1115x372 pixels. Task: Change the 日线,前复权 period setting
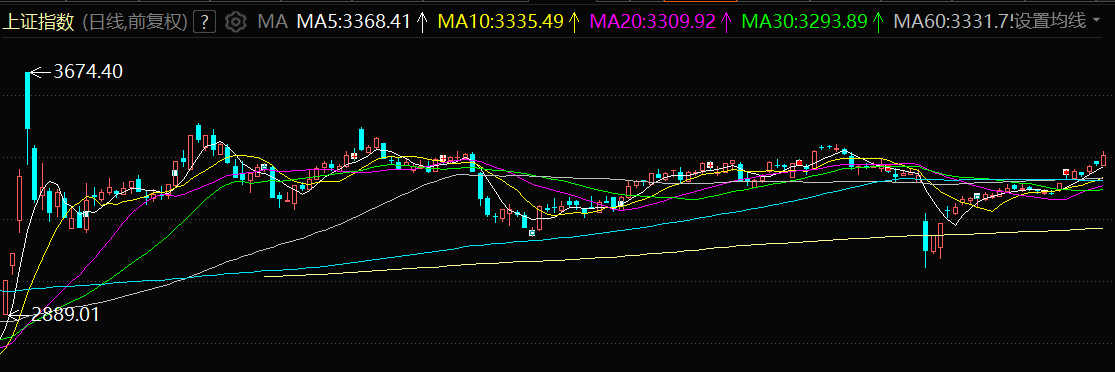pyautogui.click(x=136, y=22)
